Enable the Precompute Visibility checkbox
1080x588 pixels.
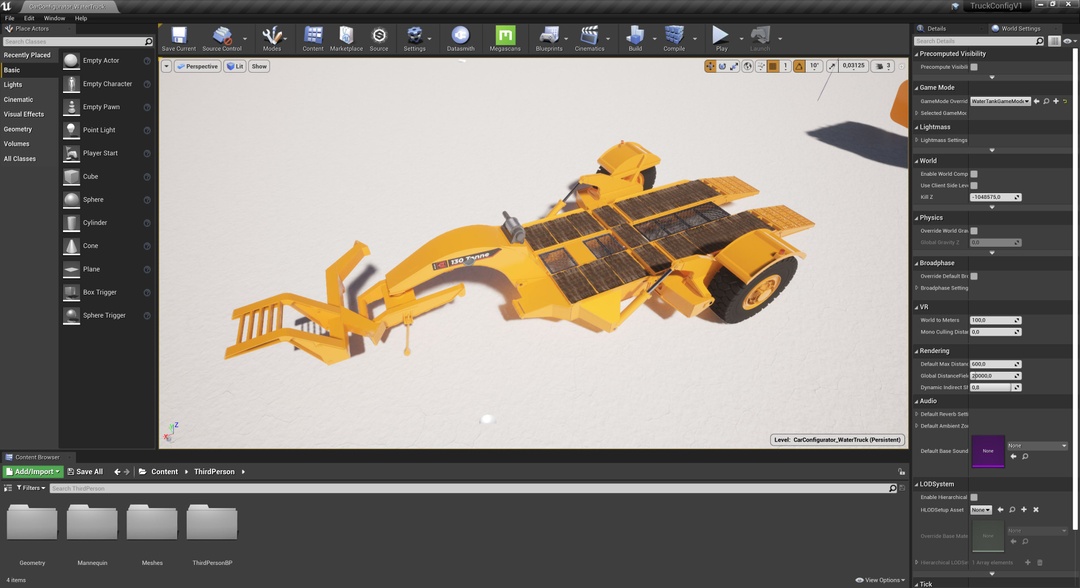pyautogui.click(x=974, y=67)
